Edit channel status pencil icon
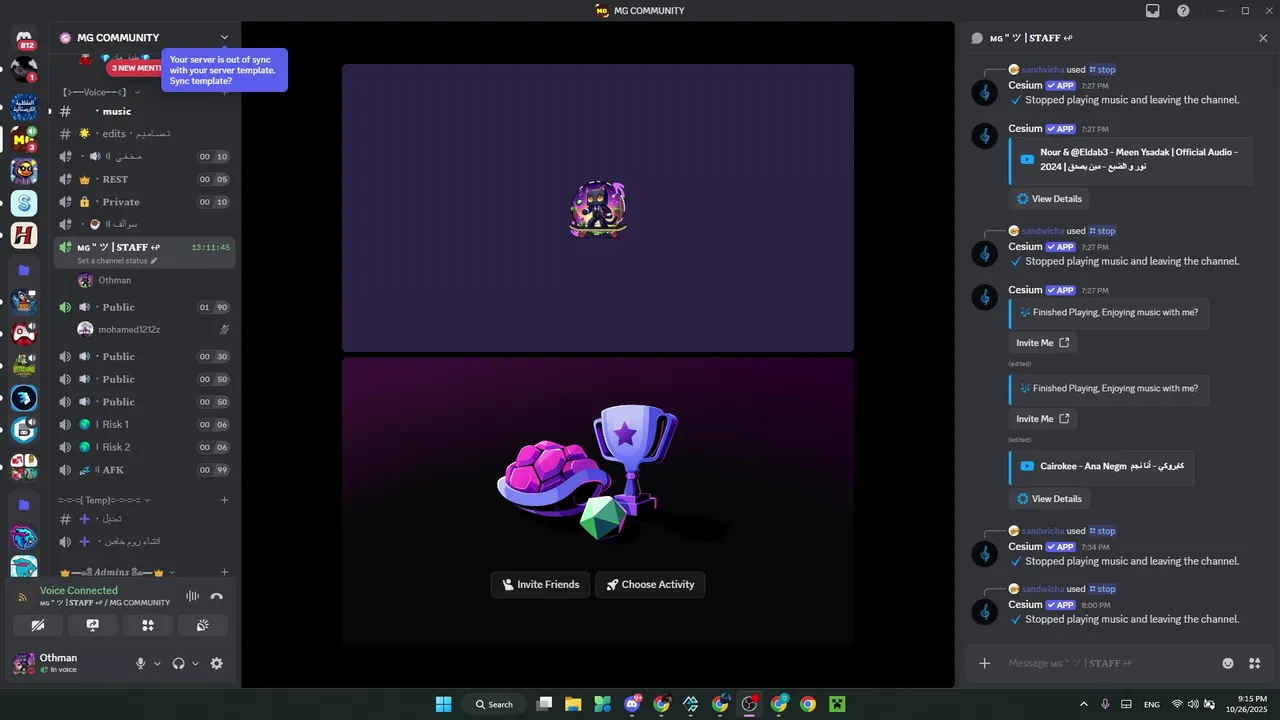1280x720 pixels. coord(154,261)
